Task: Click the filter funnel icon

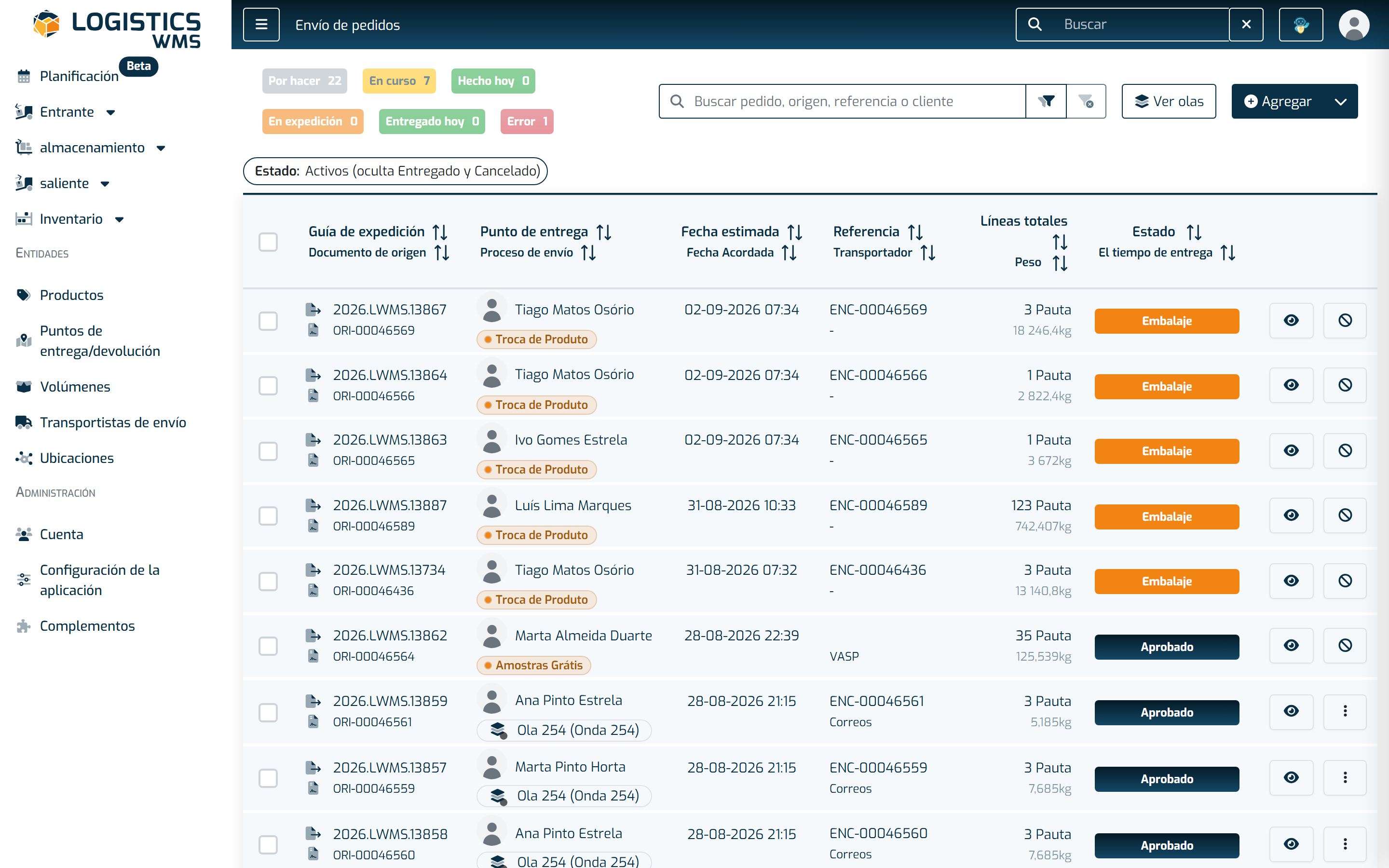Action: point(1046,102)
